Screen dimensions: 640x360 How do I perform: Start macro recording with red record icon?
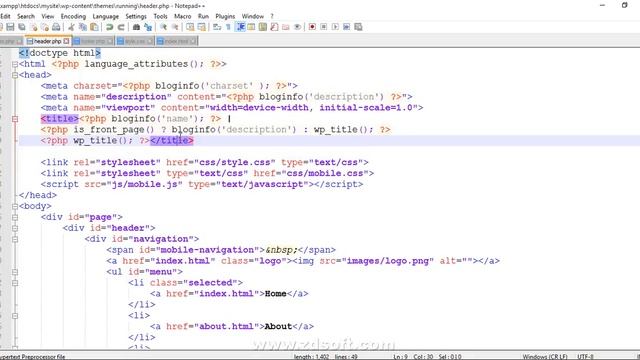coord(312,27)
